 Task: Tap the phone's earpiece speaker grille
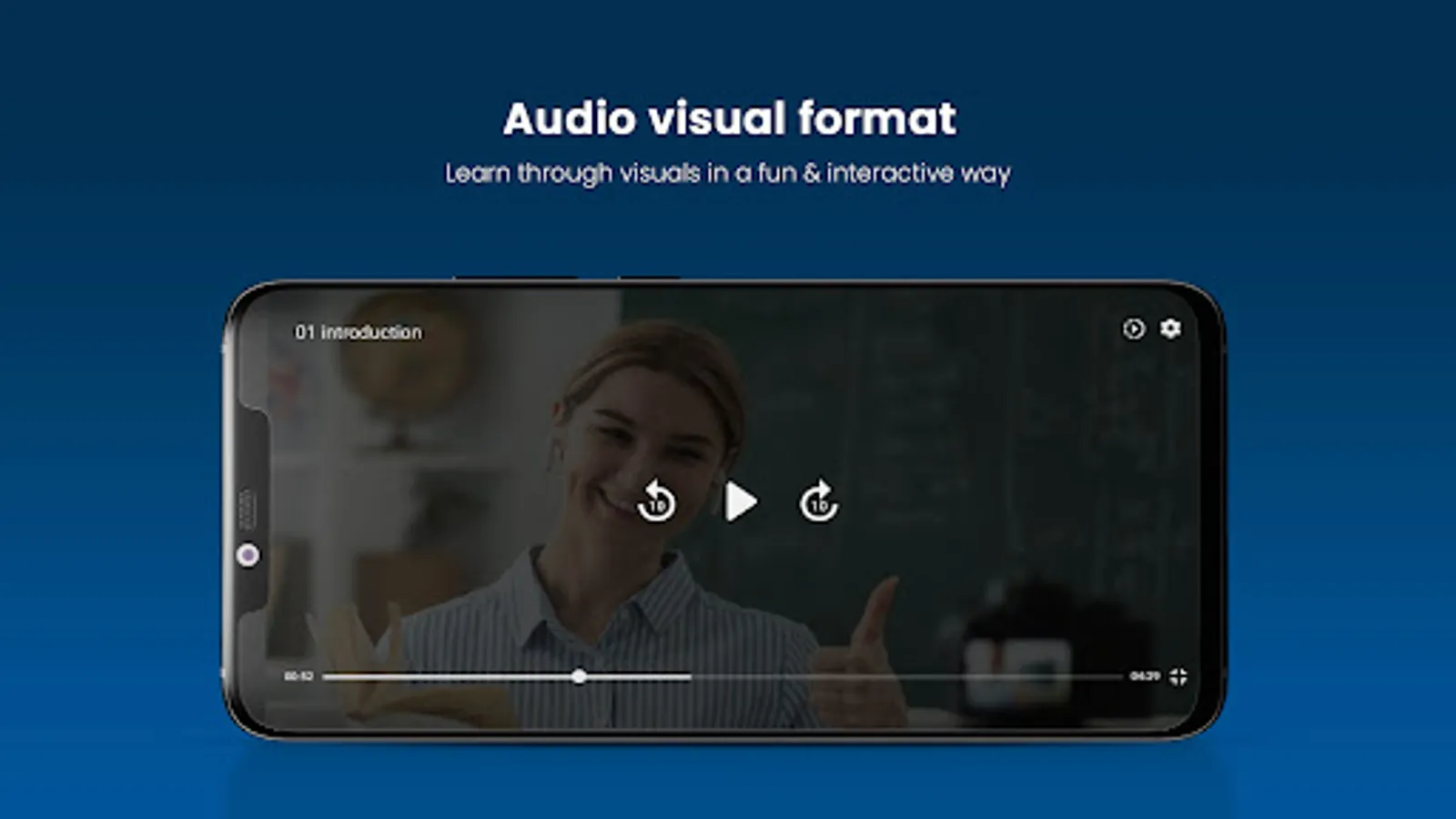click(247, 510)
